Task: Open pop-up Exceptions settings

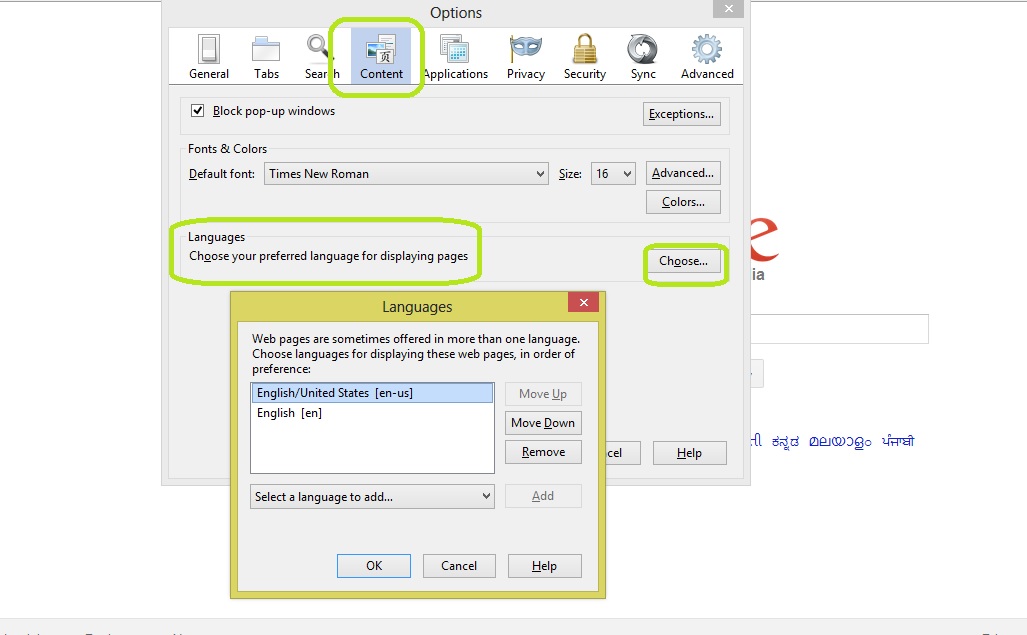Action: [681, 113]
